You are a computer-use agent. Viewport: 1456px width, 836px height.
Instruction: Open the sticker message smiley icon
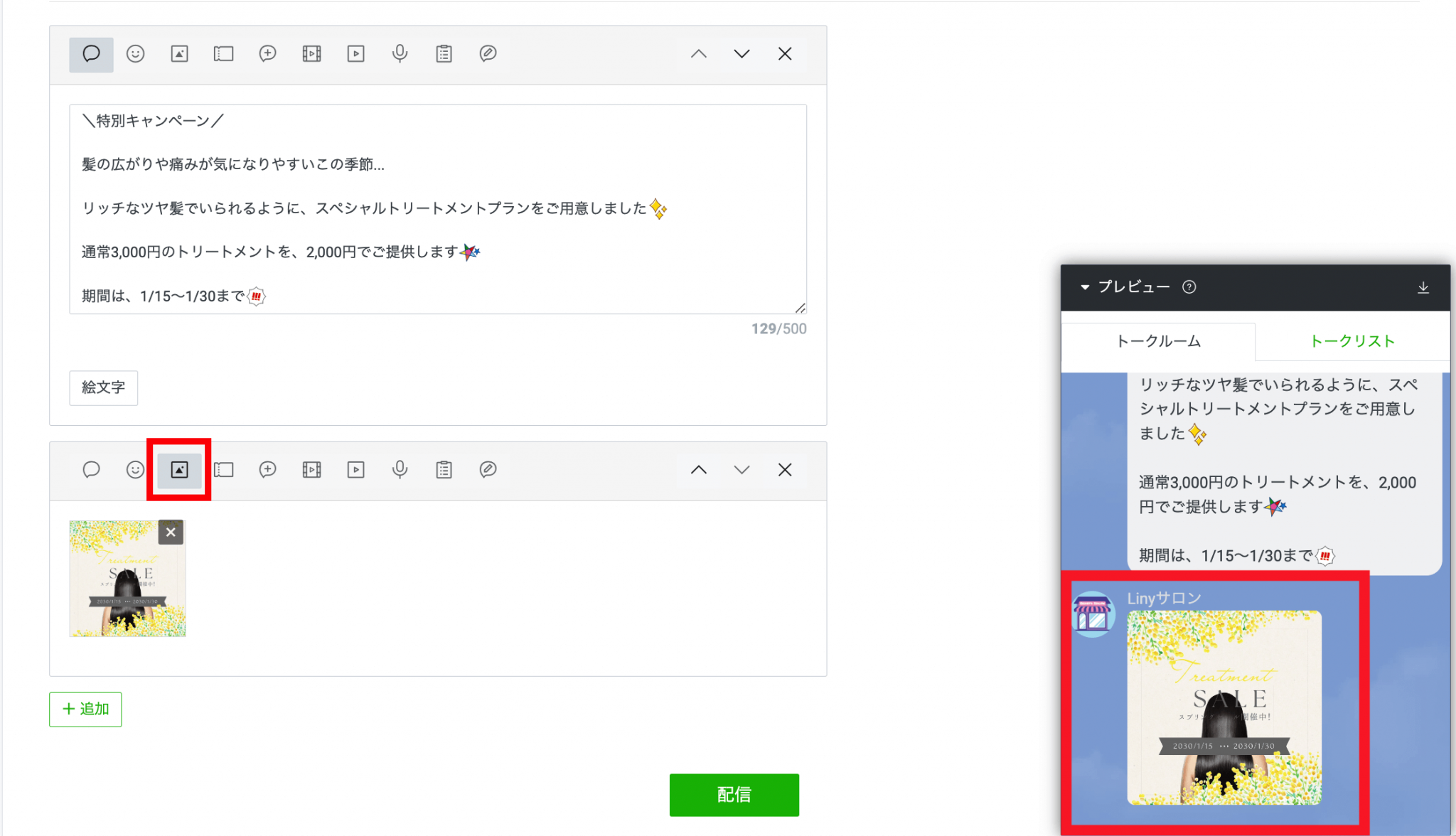coord(135,53)
